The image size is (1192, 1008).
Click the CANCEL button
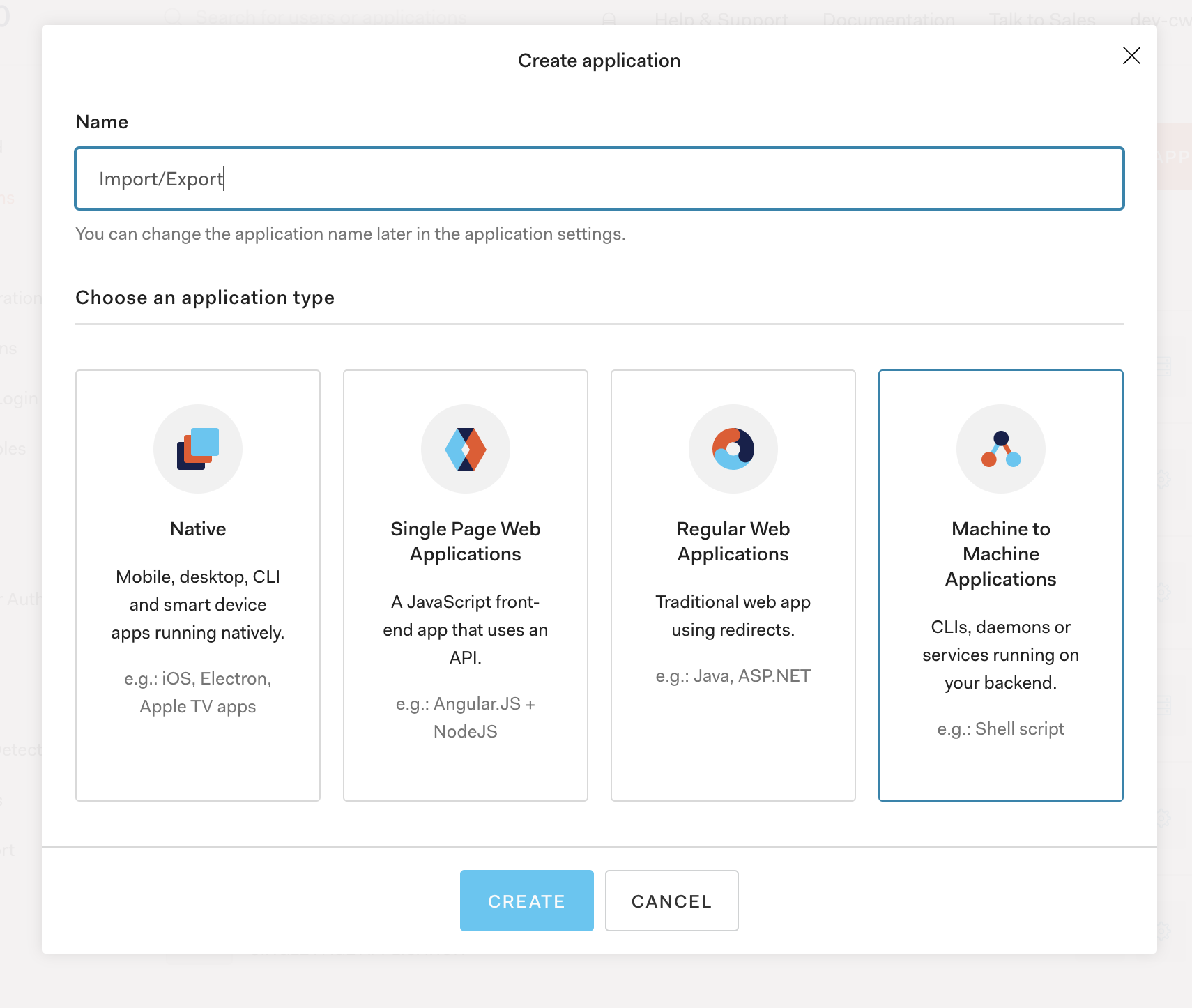671,901
